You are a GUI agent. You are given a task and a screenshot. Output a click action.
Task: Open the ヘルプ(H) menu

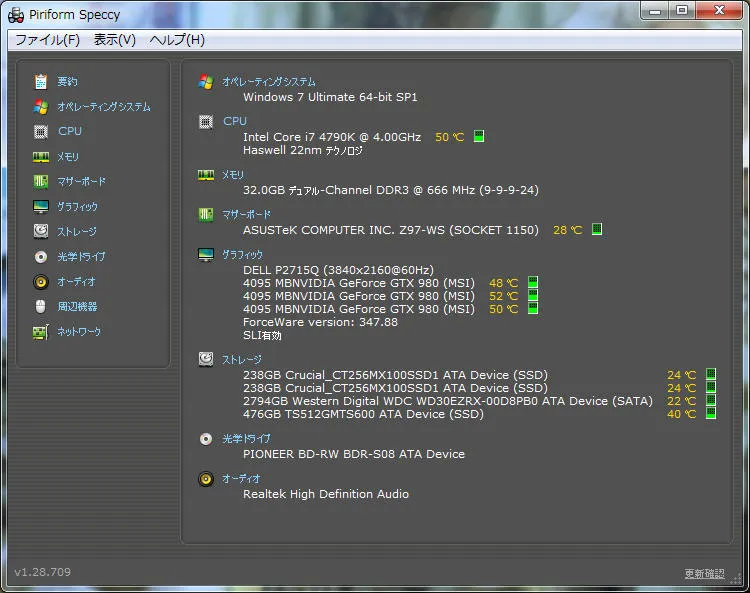point(177,40)
